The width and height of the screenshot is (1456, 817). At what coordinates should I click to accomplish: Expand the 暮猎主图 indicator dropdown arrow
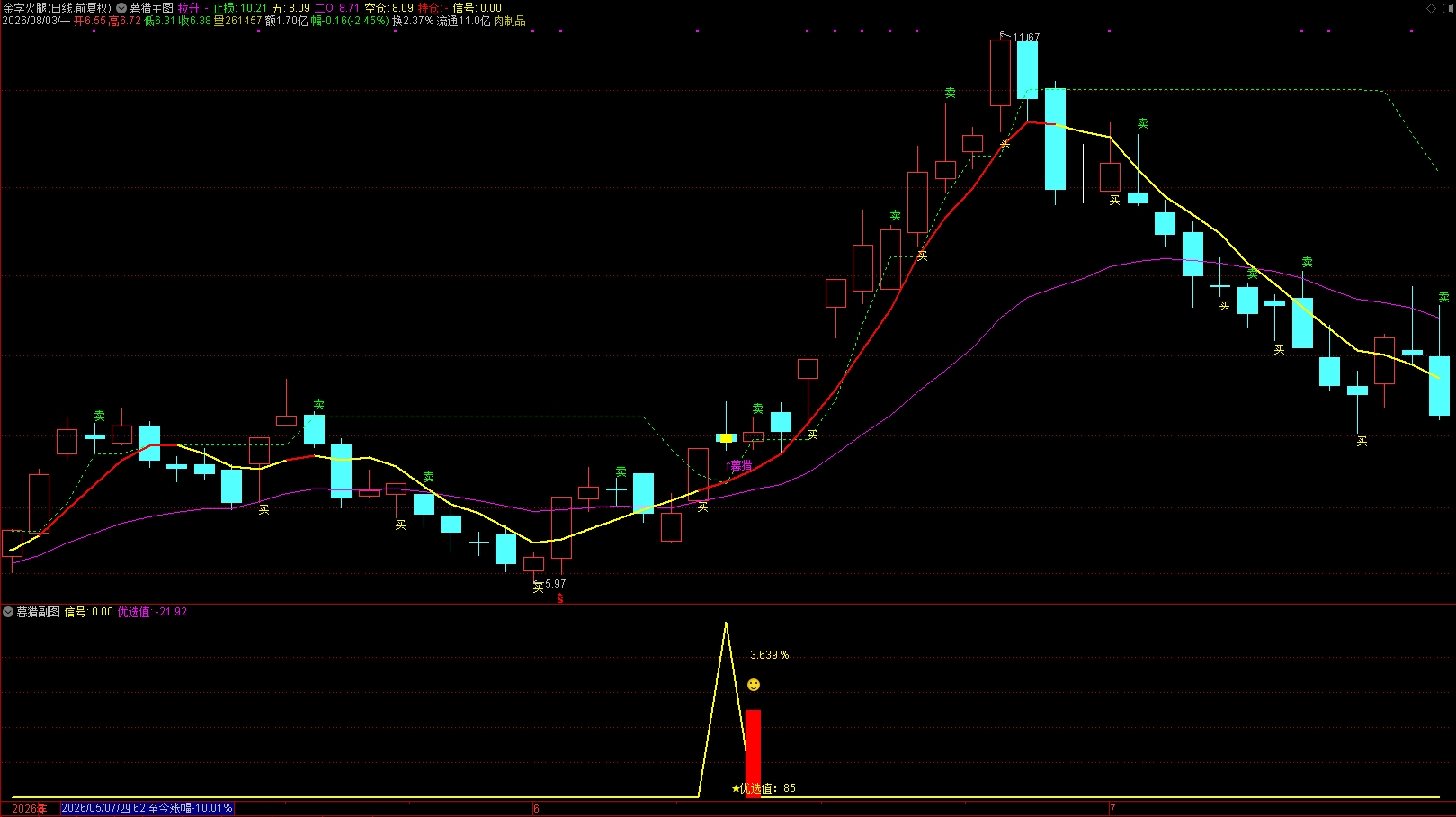point(121,8)
